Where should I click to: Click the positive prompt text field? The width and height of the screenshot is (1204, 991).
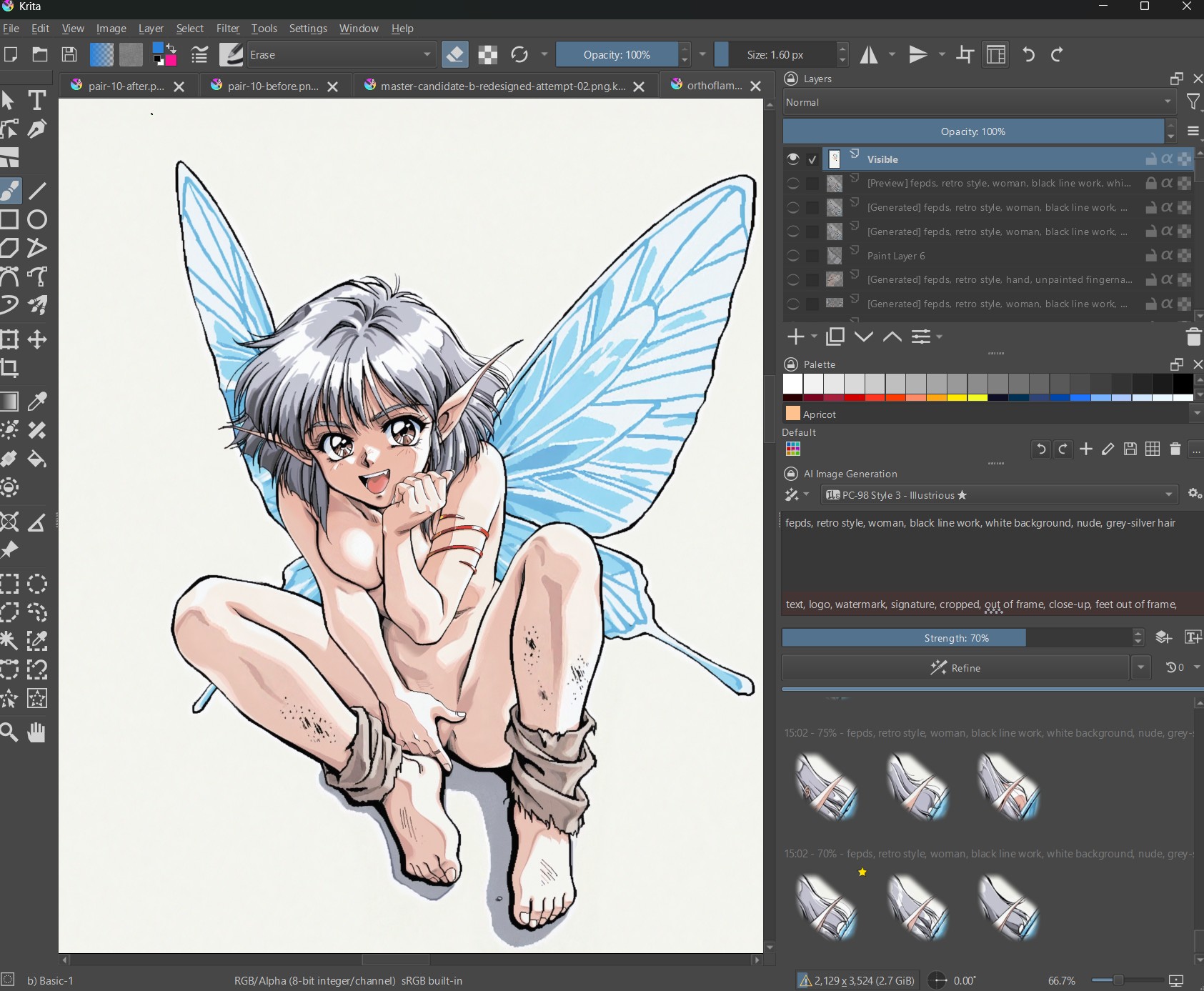(x=991, y=552)
